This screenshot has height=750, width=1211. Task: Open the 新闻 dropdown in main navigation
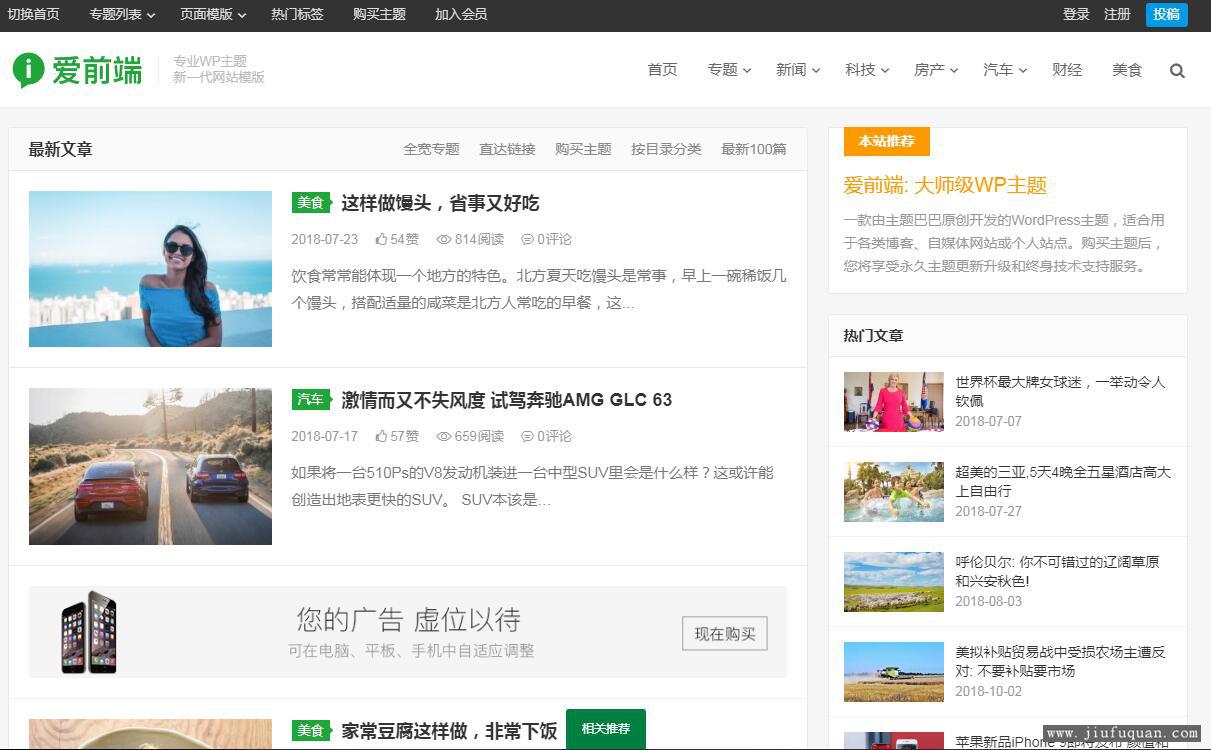797,70
